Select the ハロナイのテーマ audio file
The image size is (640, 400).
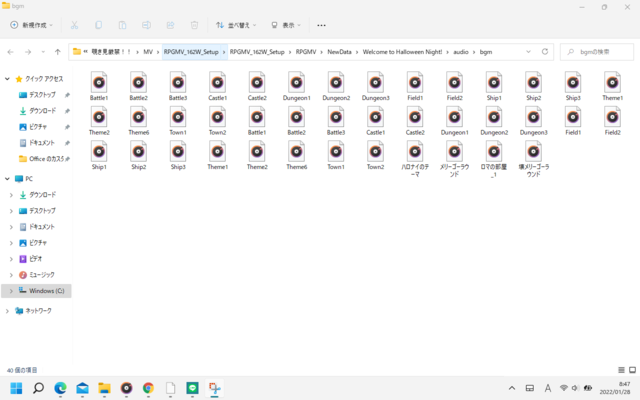[x=415, y=159]
